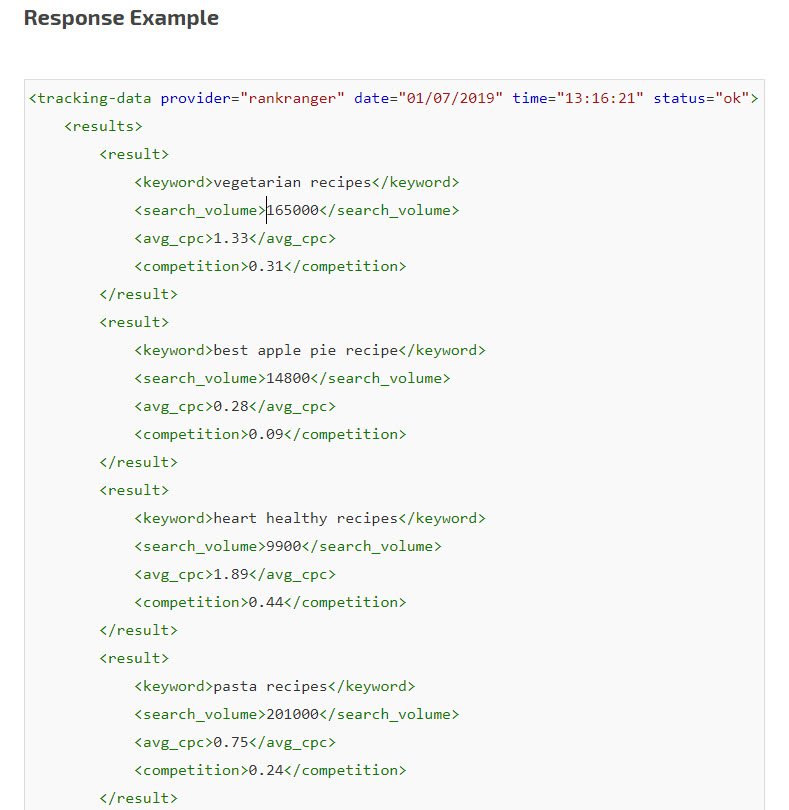Image resolution: width=789 pixels, height=810 pixels.
Task: Click the keyword 'best apple pie recipe'
Action: point(305,351)
